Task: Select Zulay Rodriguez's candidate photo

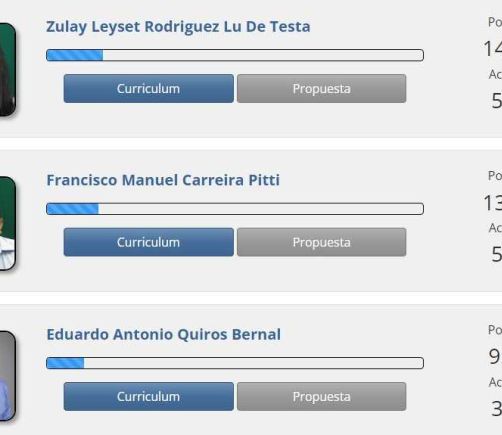Action: 7,70
